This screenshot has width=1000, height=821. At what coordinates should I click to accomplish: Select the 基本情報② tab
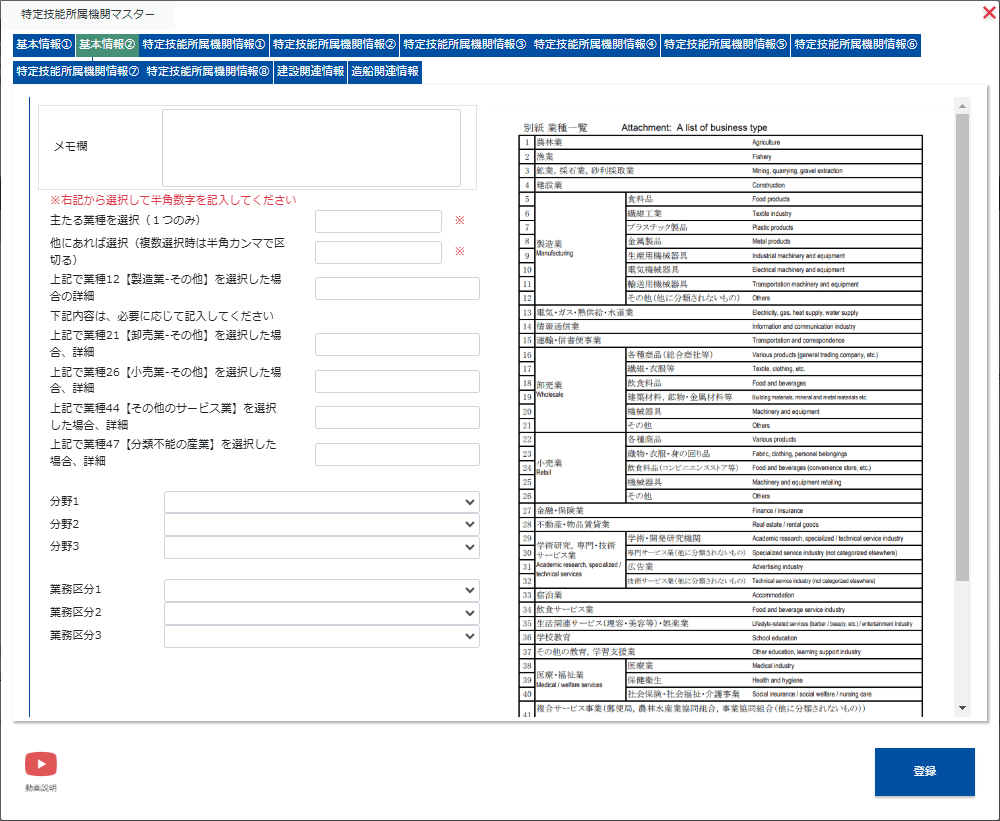[x=107, y=44]
